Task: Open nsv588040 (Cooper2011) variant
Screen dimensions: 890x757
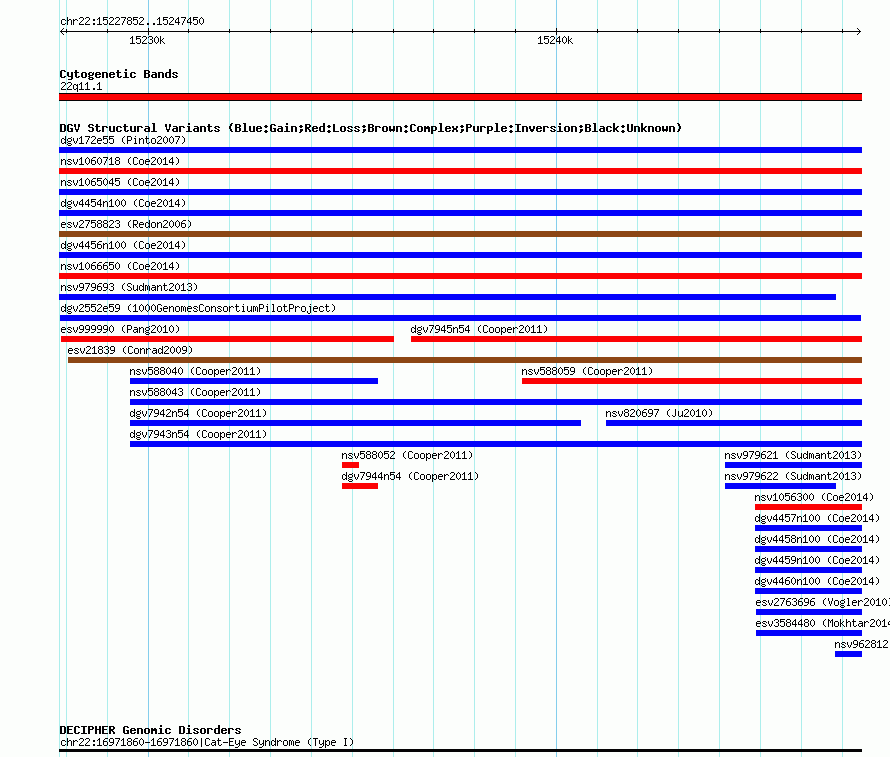Action: (x=254, y=381)
